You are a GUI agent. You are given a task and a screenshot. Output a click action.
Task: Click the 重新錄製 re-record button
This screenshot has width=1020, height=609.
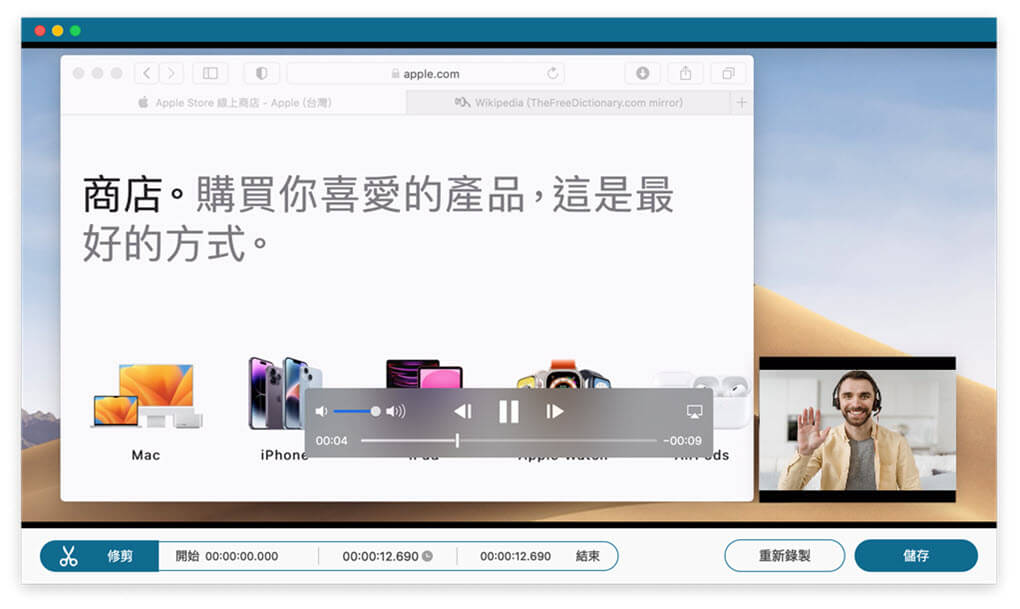coord(785,556)
